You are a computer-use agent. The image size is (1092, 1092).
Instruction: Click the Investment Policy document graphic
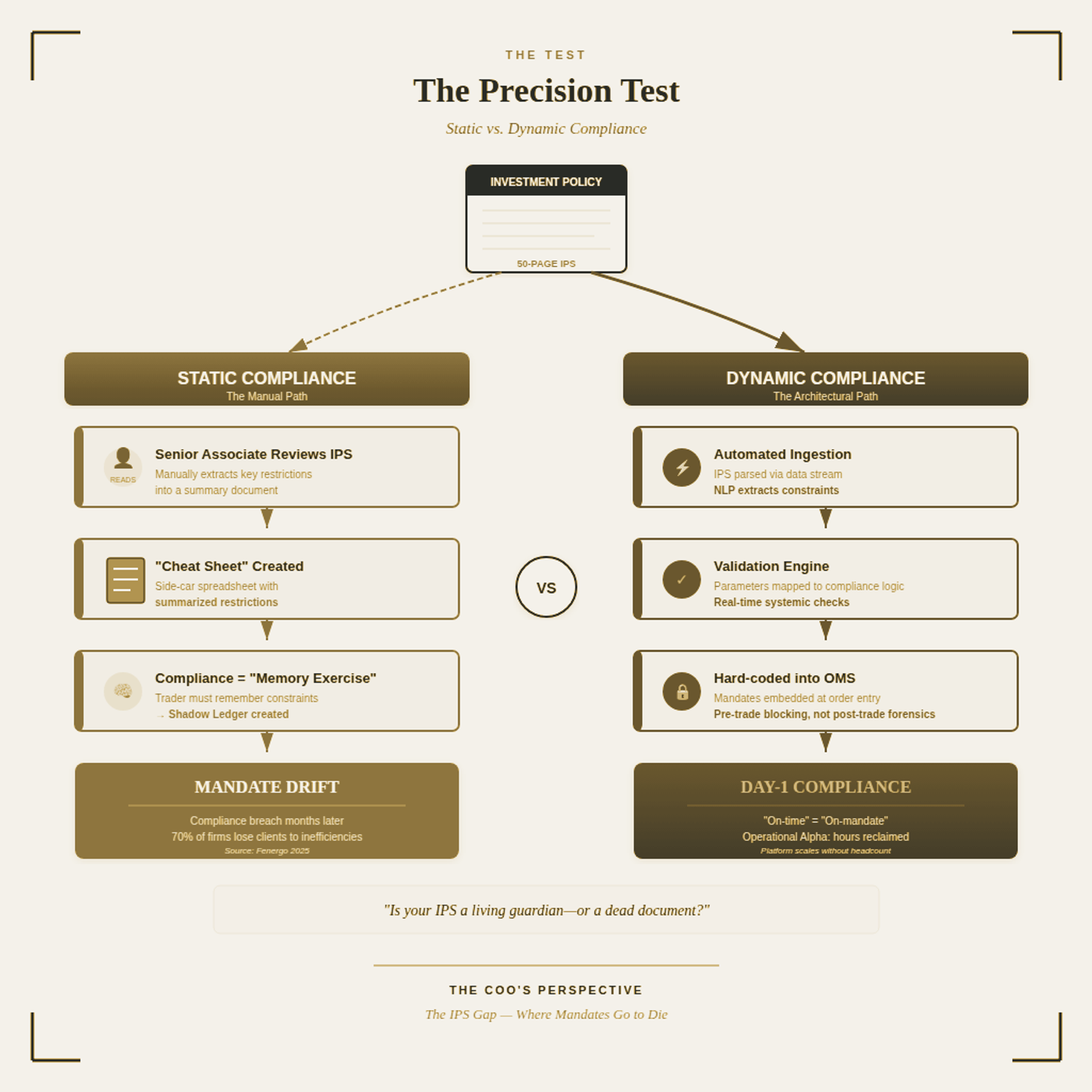546,218
